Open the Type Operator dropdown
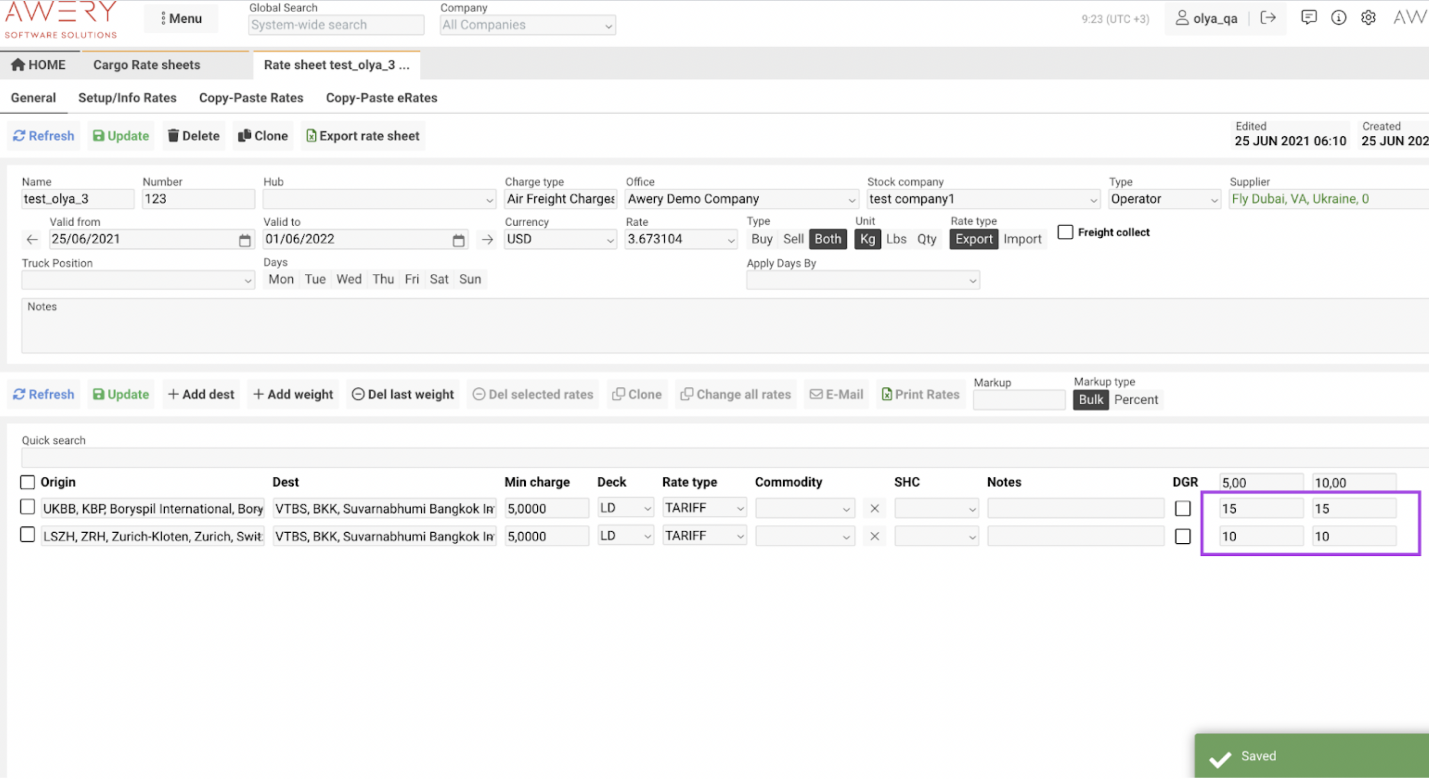This screenshot has width=1429, height=779. coord(1164,199)
